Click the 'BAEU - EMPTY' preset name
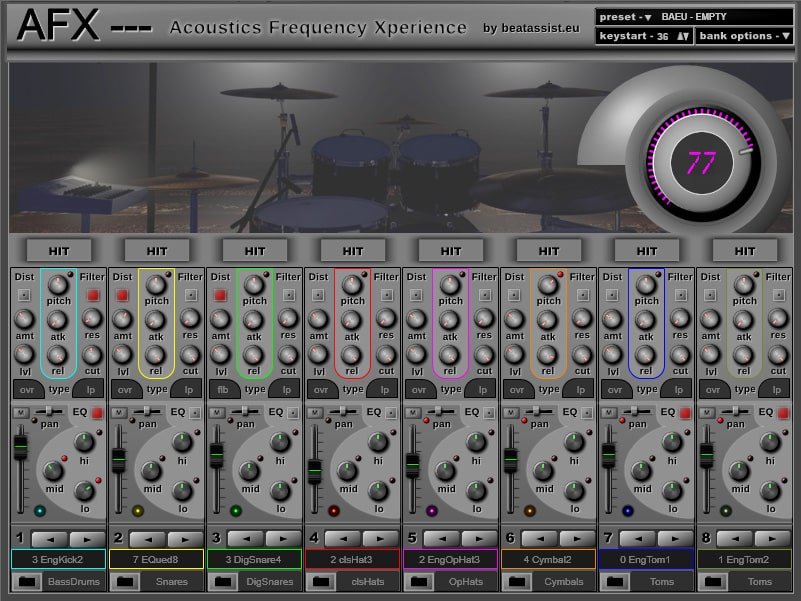The height and width of the screenshot is (601, 801). [x=694, y=17]
